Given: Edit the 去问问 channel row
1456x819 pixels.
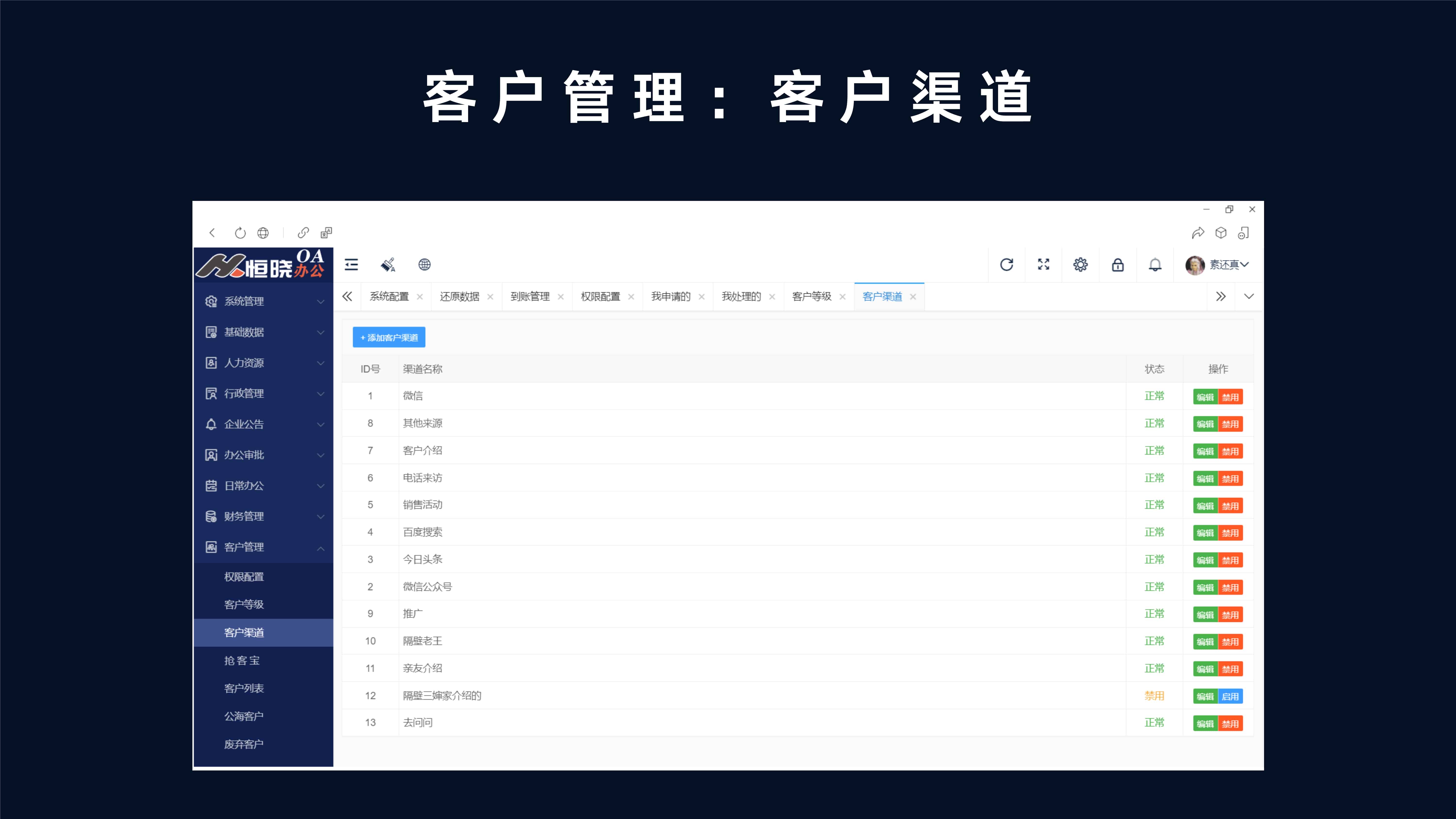Looking at the screenshot, I should coord(1205,723).
